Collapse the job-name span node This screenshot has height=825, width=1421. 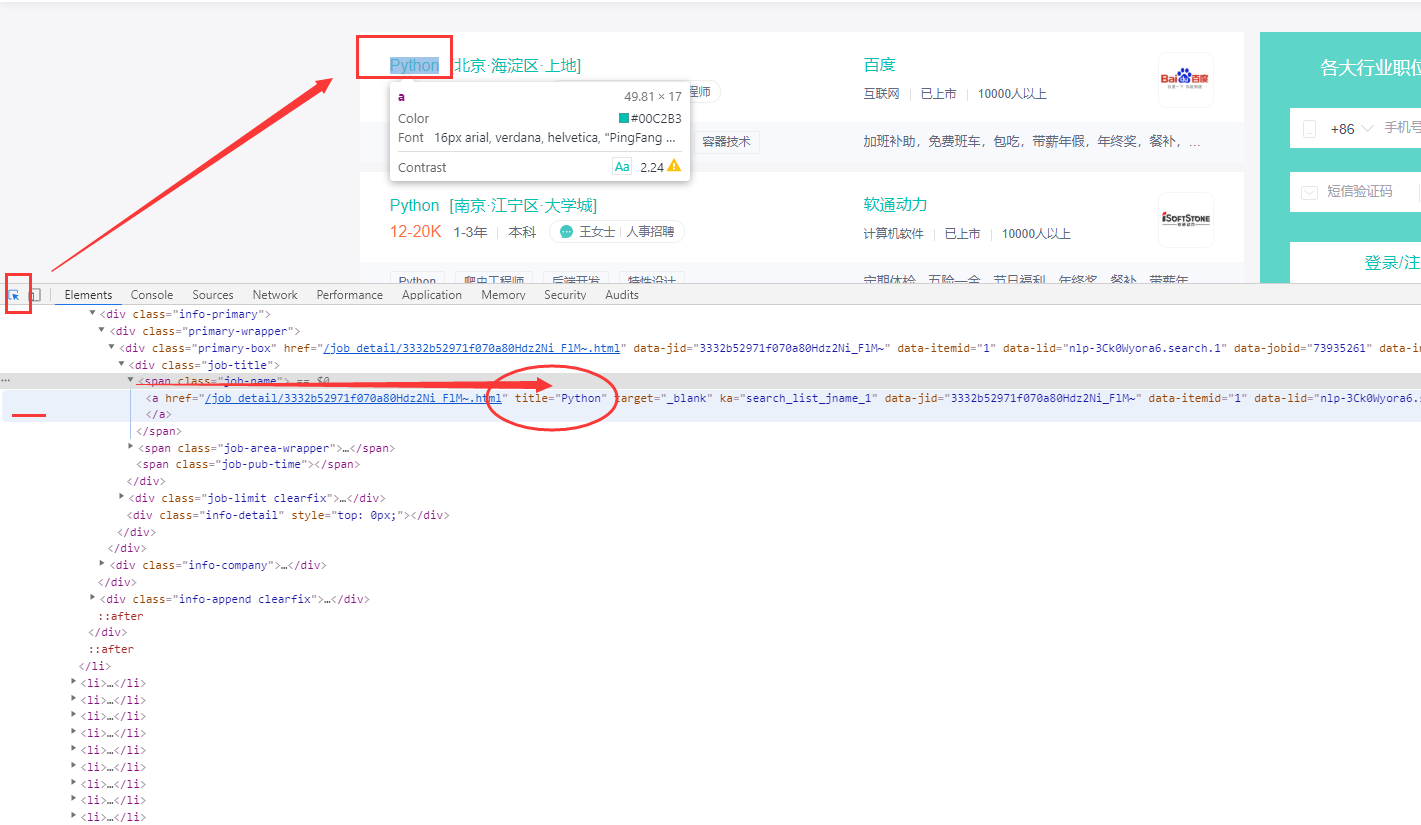130,381
